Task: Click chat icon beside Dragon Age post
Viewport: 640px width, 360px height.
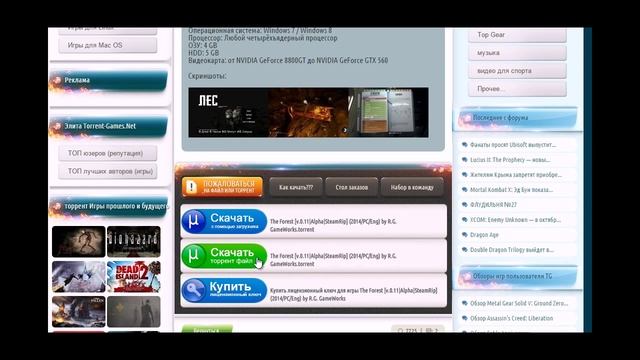Action: point(464,235)
